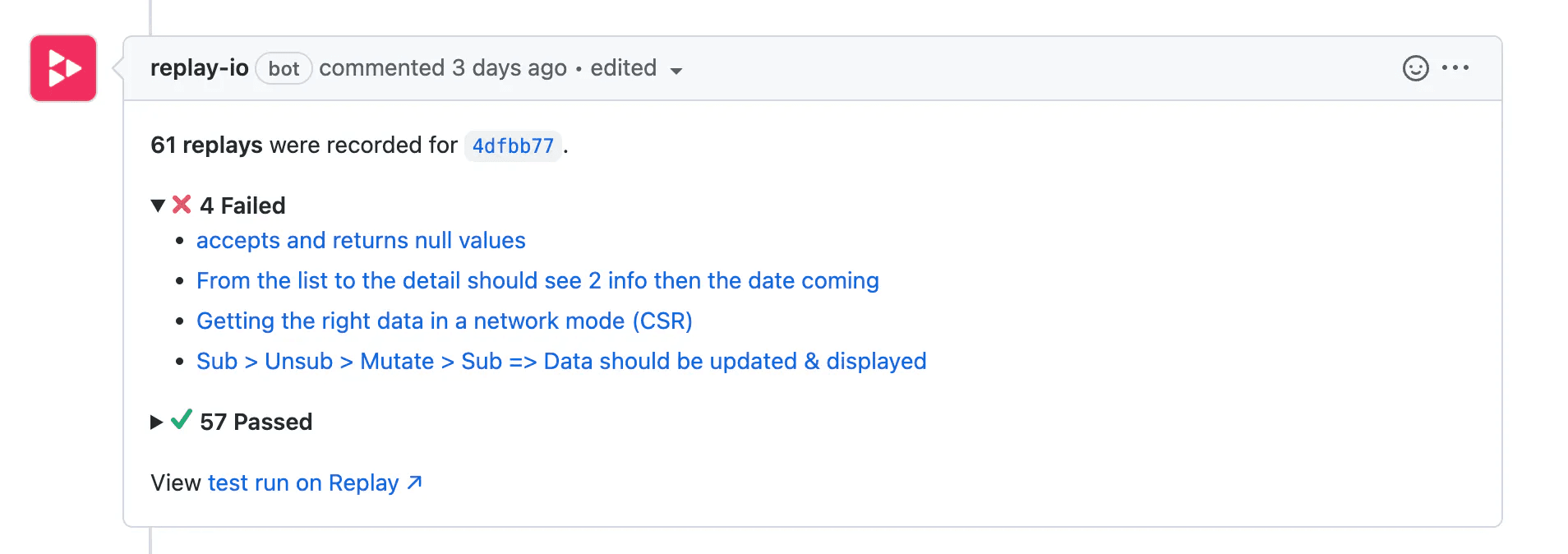
Task: Click the replay-io username
Action: click(x=199, y=68)
